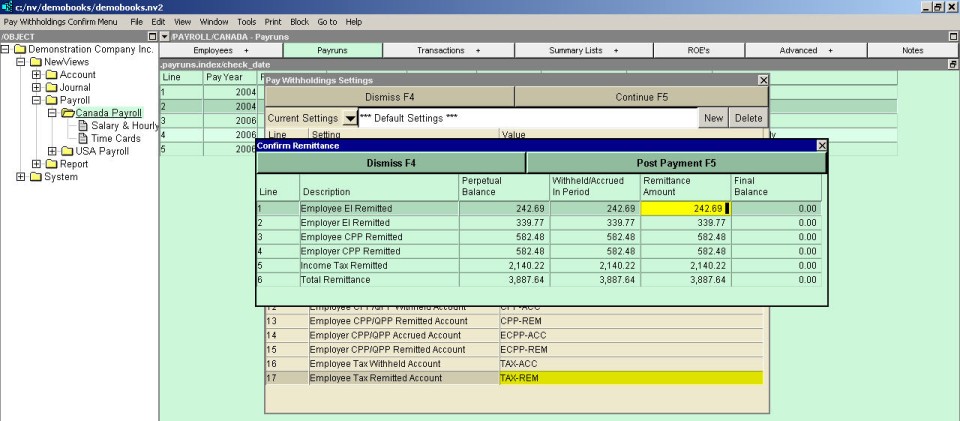
Task: Expand the USA Payroll tree node
Action: (52, 152)
